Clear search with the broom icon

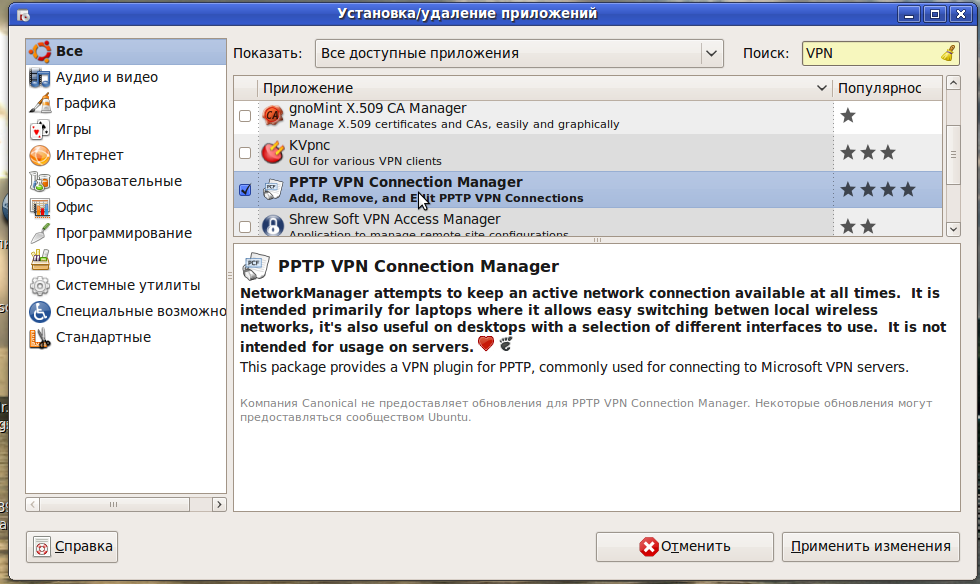point(948,53)
